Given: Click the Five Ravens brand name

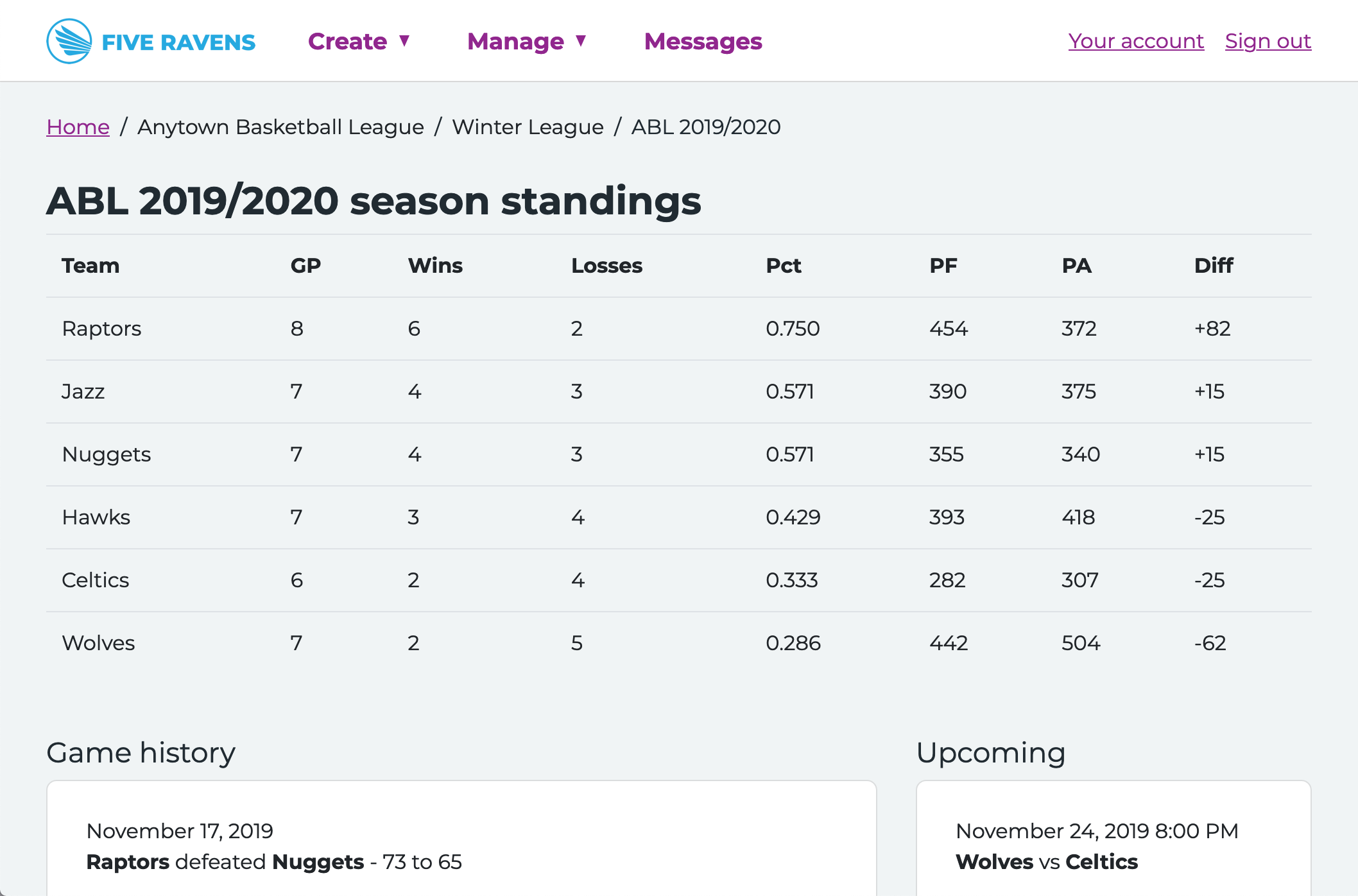Looking at the screenshot, I should [x=178, y=42].
